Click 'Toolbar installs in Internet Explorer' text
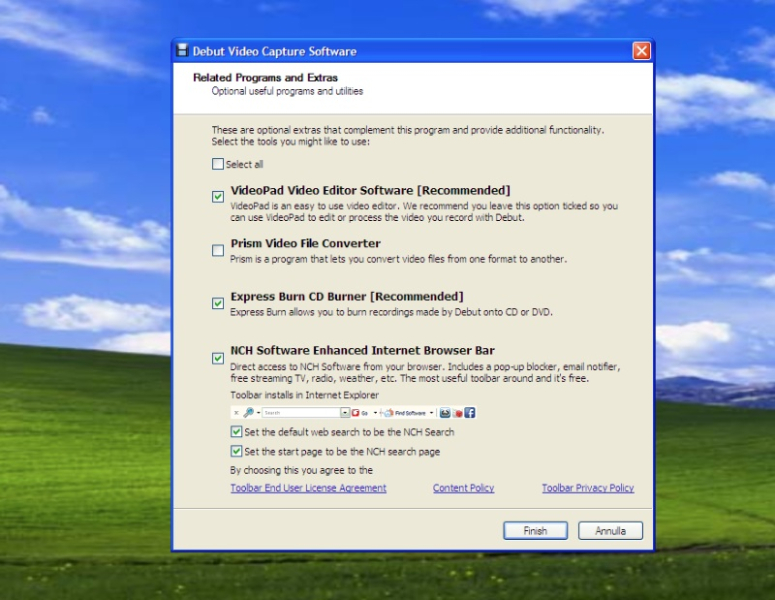775x600 pixels. pos(304,395)
